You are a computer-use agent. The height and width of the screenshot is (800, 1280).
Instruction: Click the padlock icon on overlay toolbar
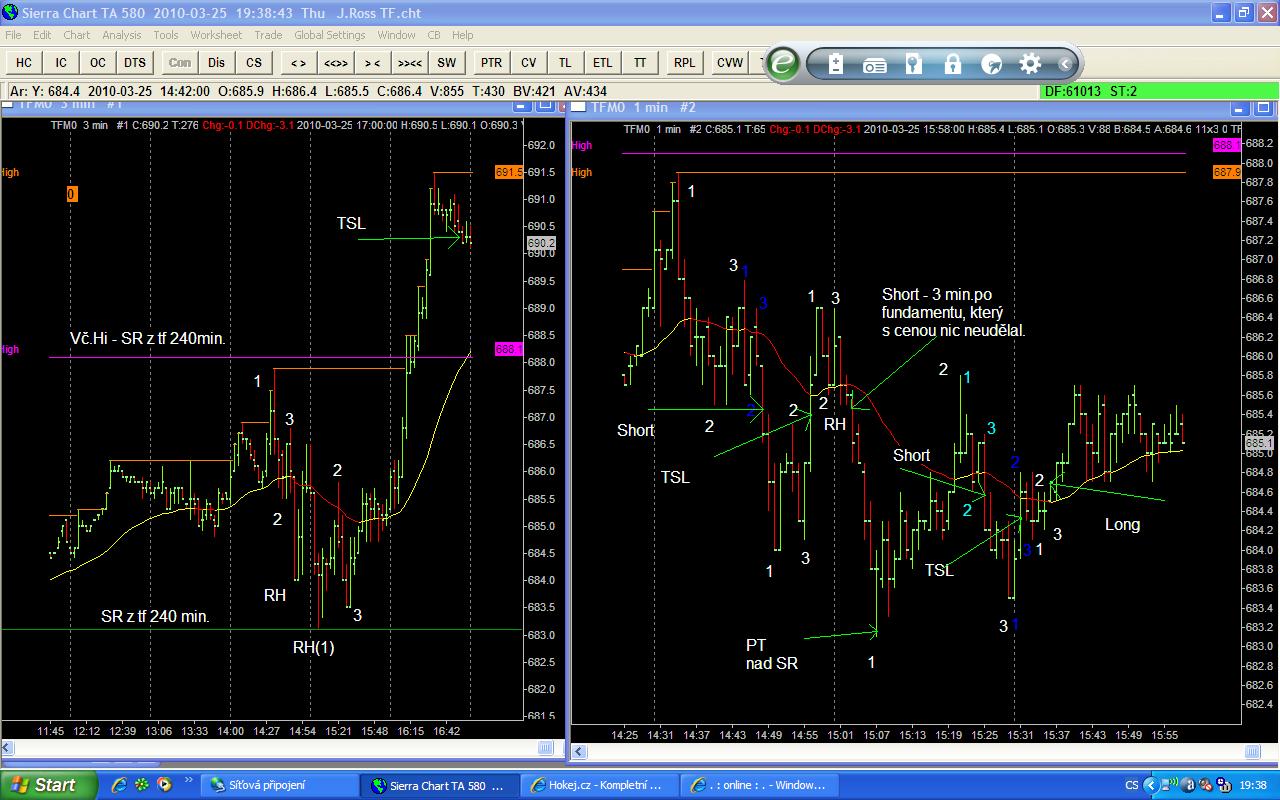pyautogui.click(x=953, y=64)
